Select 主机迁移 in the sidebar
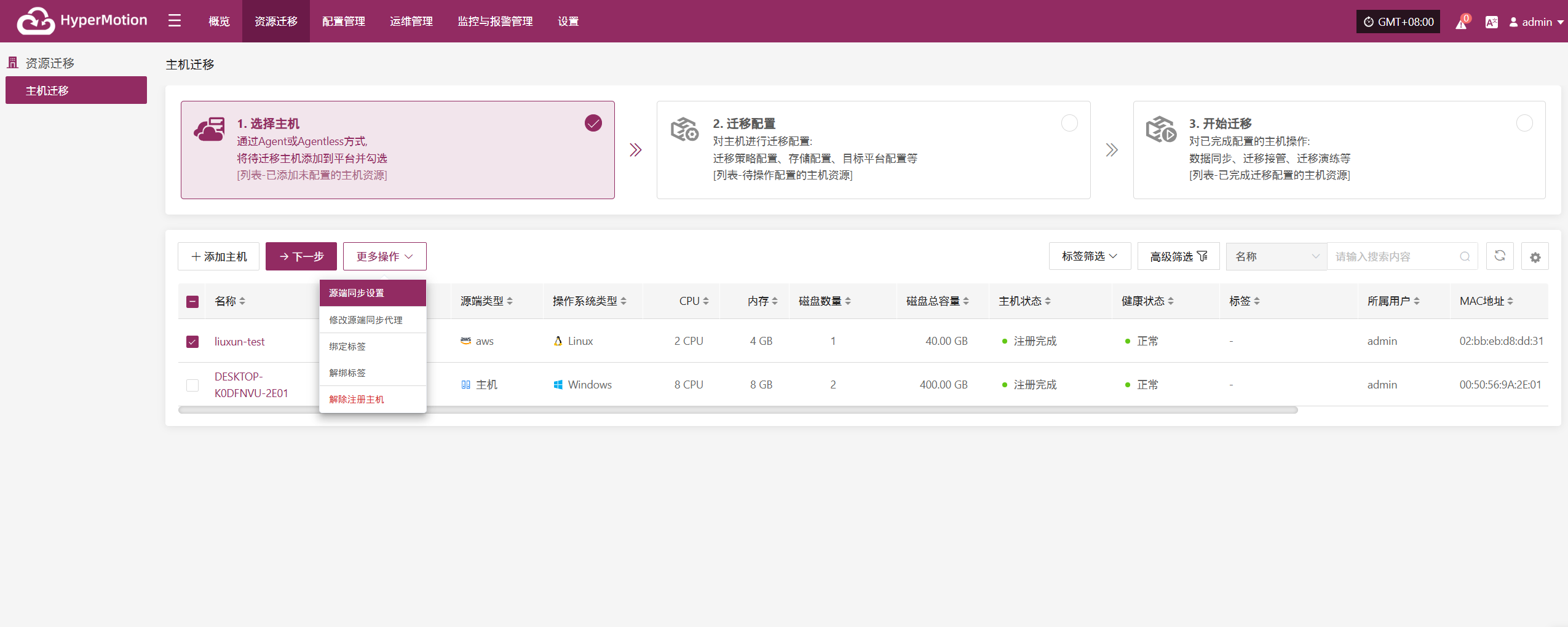 [76, 90]
